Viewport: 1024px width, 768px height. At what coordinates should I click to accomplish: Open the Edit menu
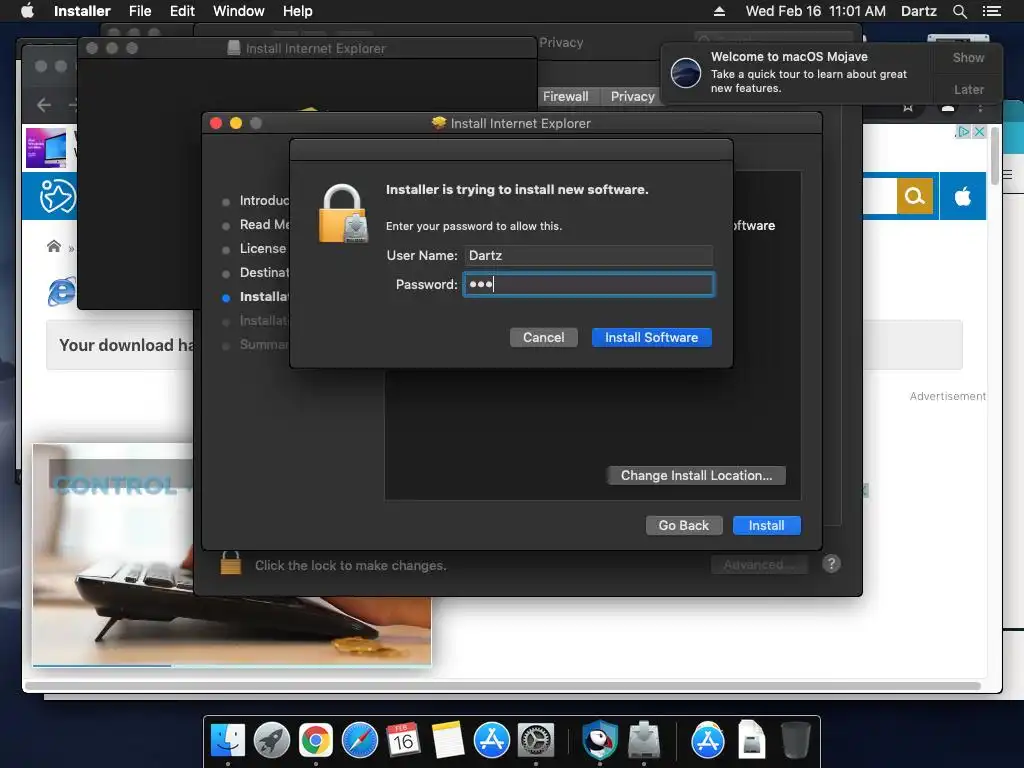click(182, 11)
